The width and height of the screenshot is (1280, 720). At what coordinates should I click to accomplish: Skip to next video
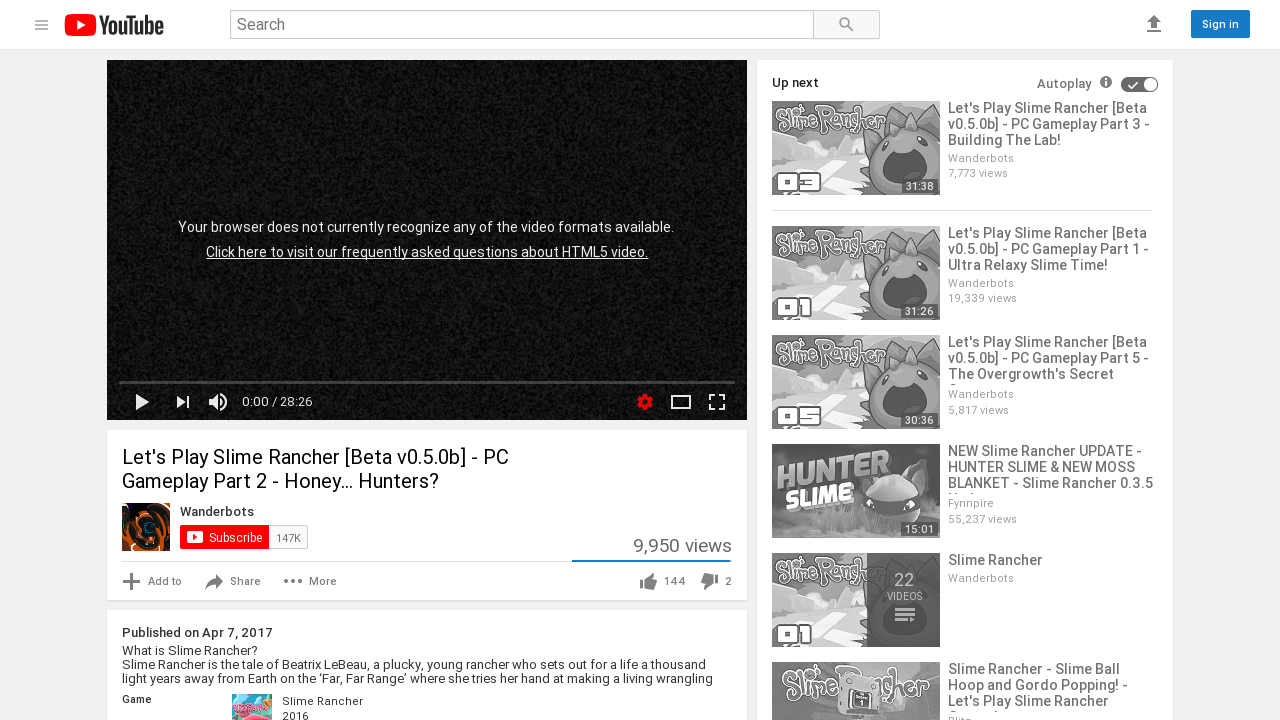point(182,402)
